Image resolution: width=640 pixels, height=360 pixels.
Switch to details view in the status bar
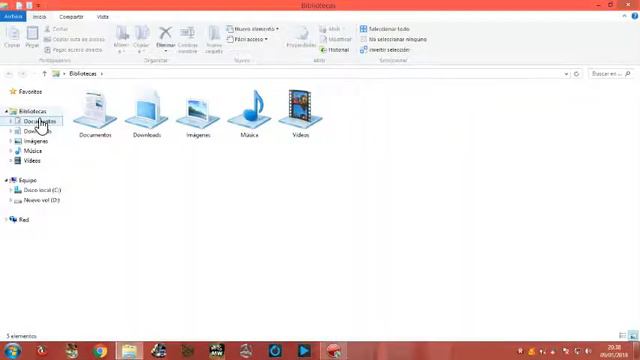tap(622, 336)
